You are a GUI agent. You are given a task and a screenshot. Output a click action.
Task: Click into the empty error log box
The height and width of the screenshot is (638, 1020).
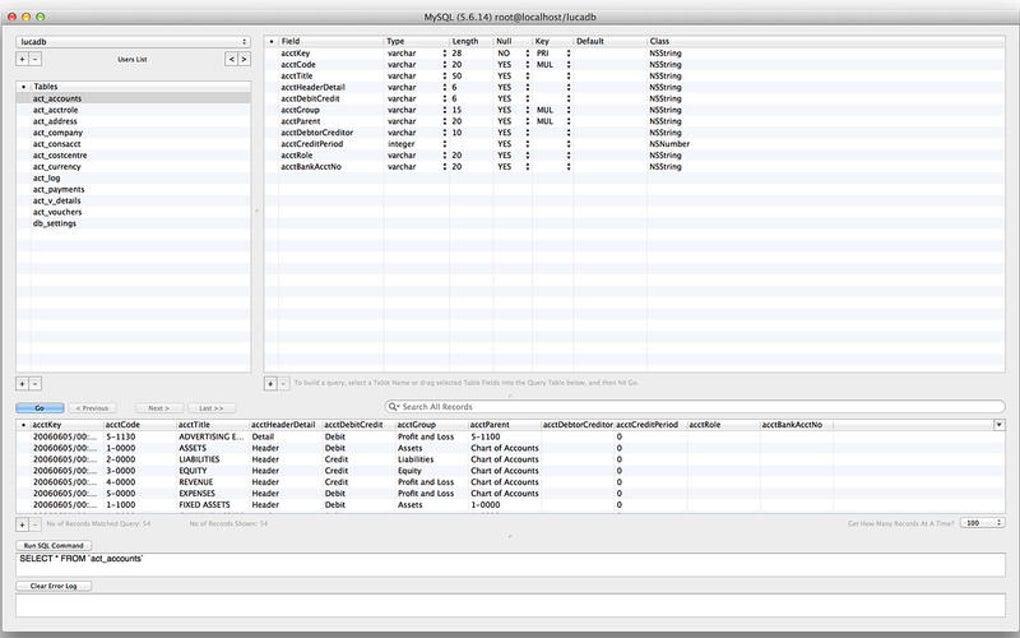(511, 605)
